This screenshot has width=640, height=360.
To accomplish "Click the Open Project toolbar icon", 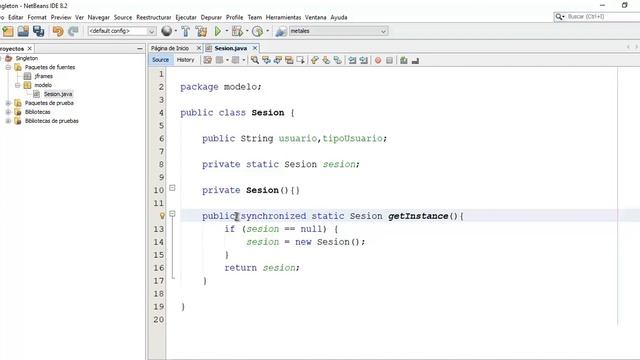I will (x=23, y=31).
